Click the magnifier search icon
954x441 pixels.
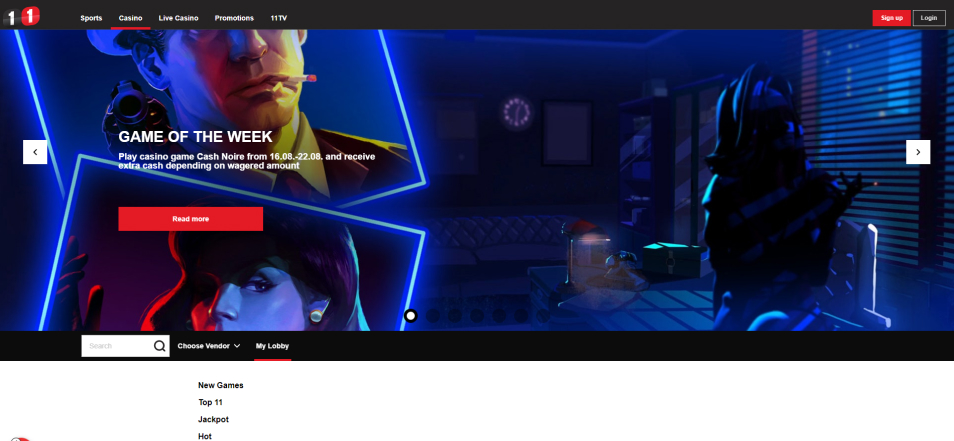(159, 346)
